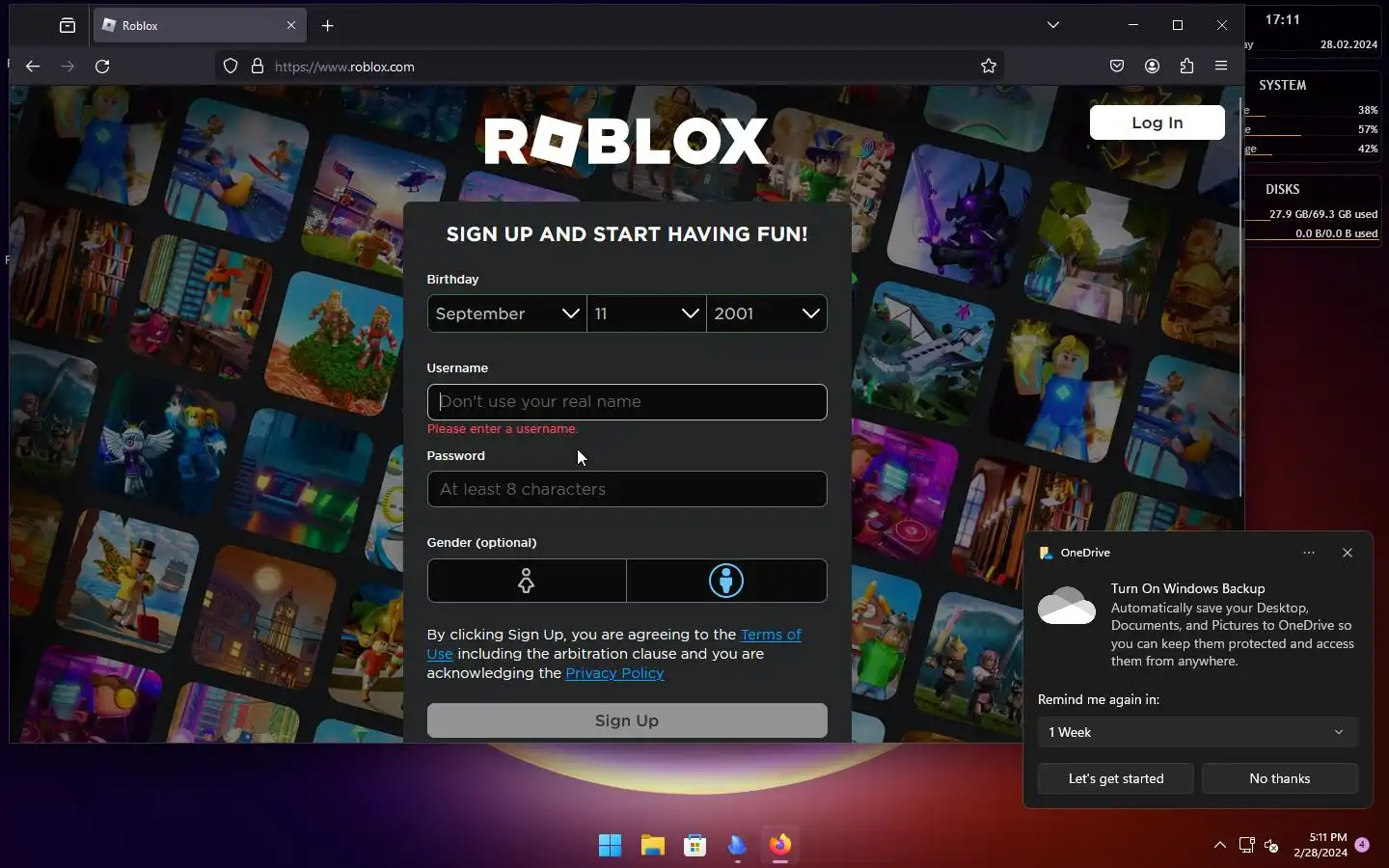
Task: Open the birthday year dropdown
Action: (767, 313)
